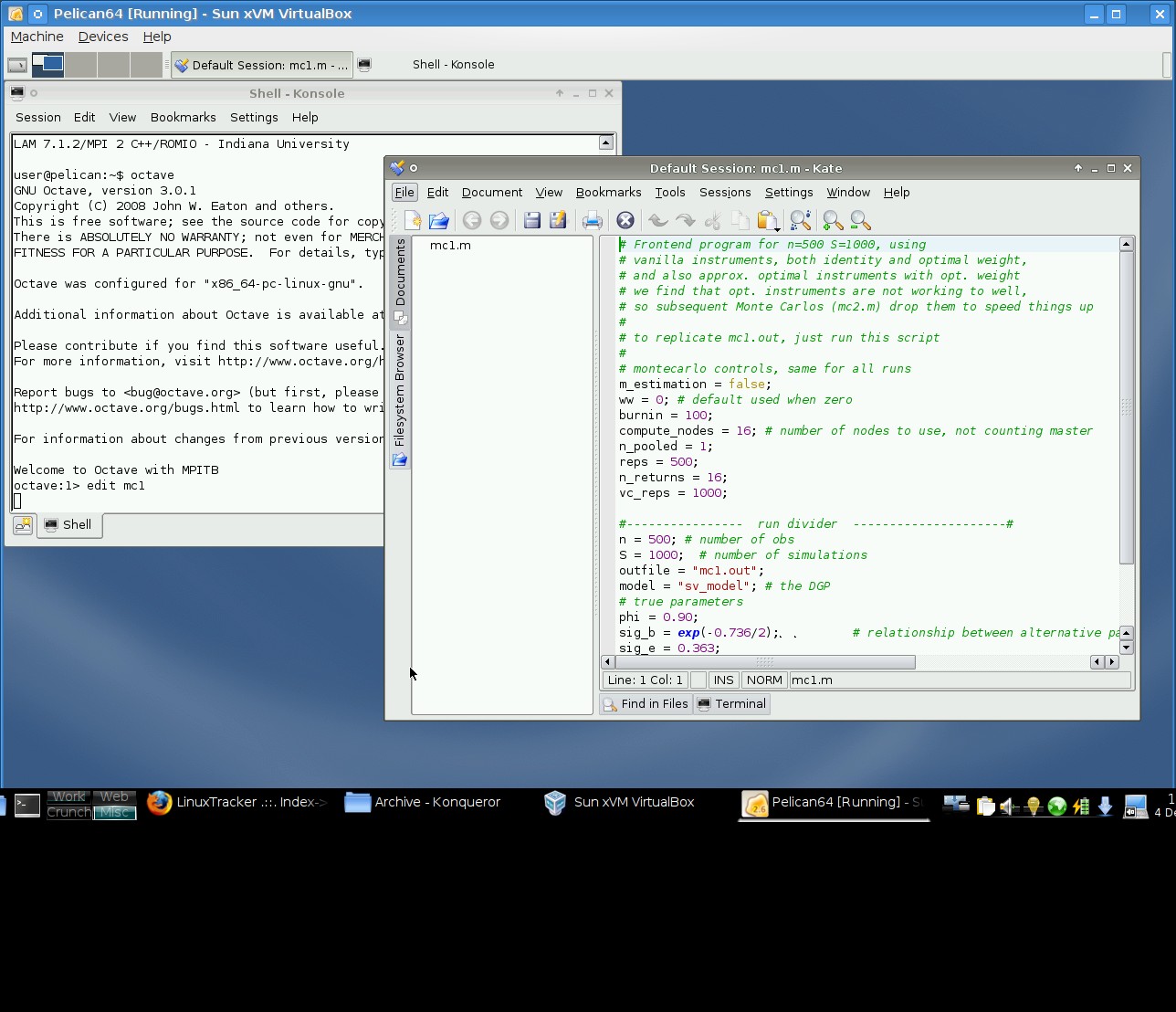1176x1012 pixels.
Task: Click the Redo arrow in Kate toolbar
Action: pyautogui.click(x=685, y=220)
